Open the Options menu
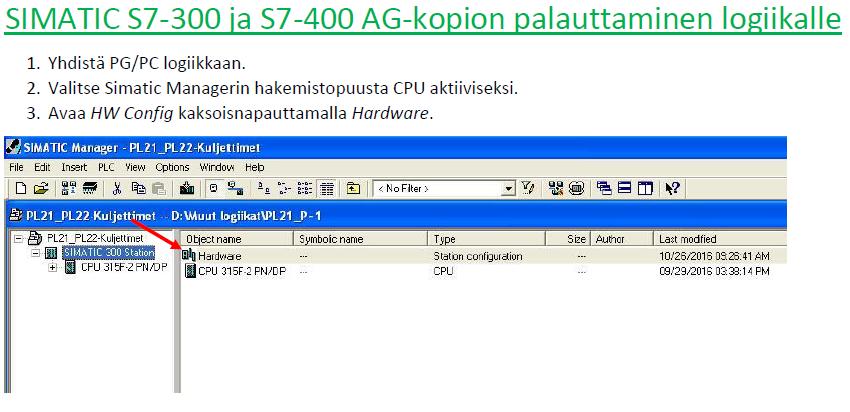850x412 pixels. (x=172, y=167)
